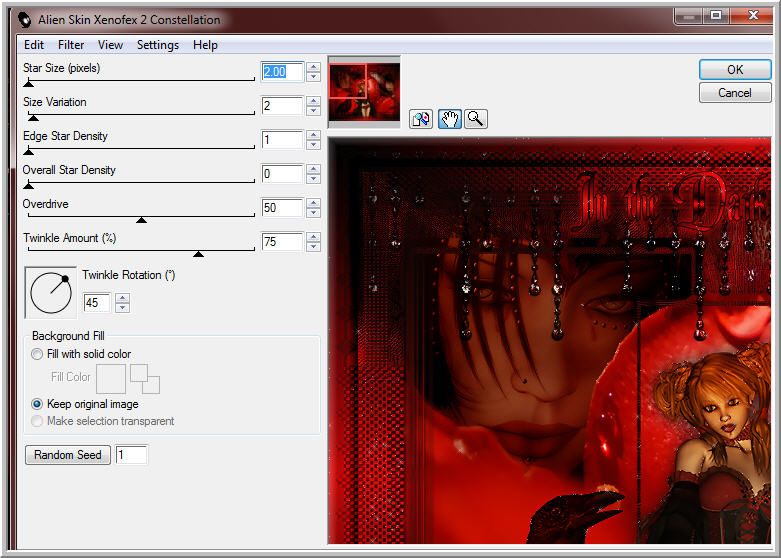Decrease Twinkle Rotation with down arrow

[123, 307]
